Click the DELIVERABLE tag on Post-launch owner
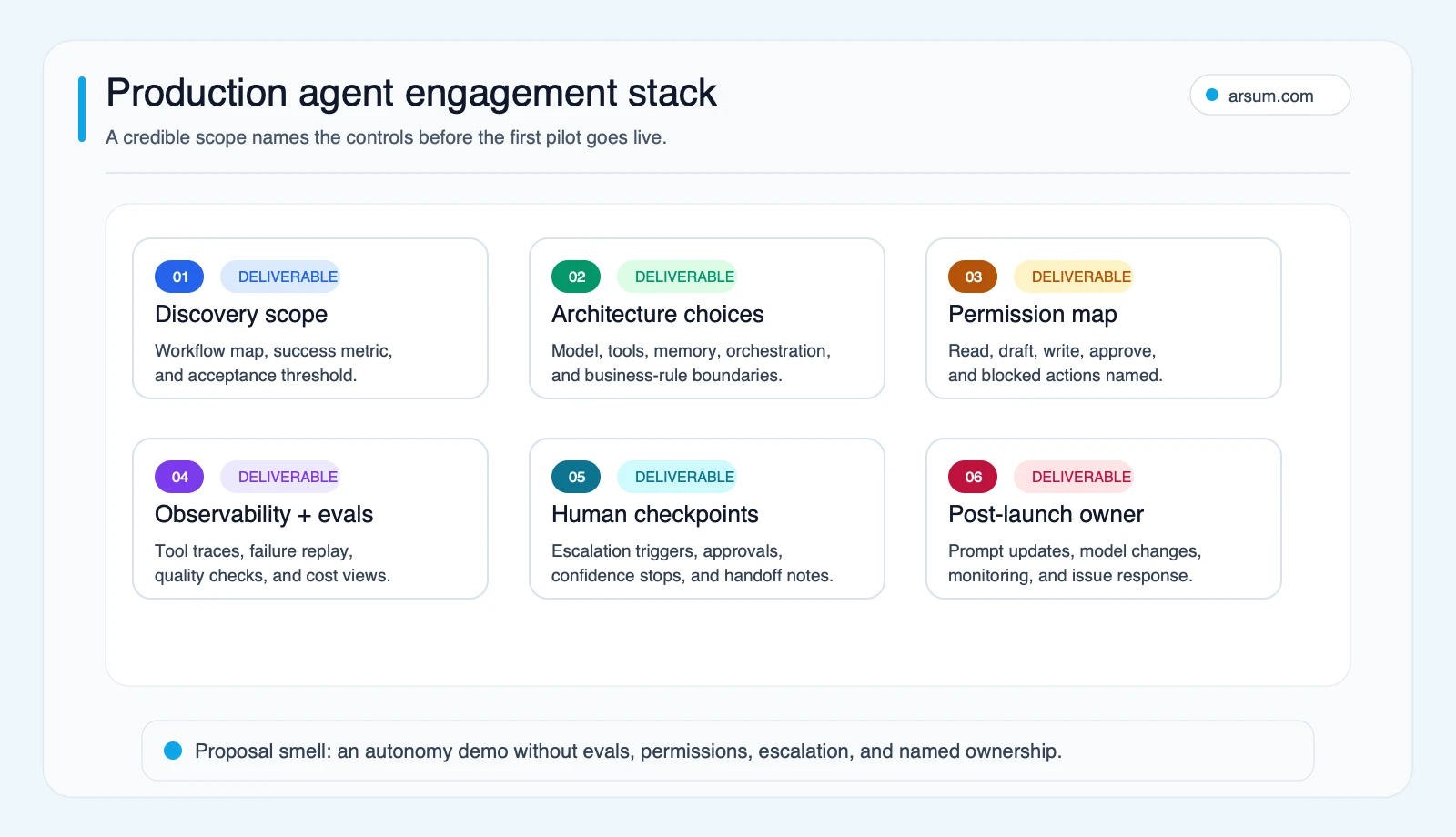 (1074, 477)
